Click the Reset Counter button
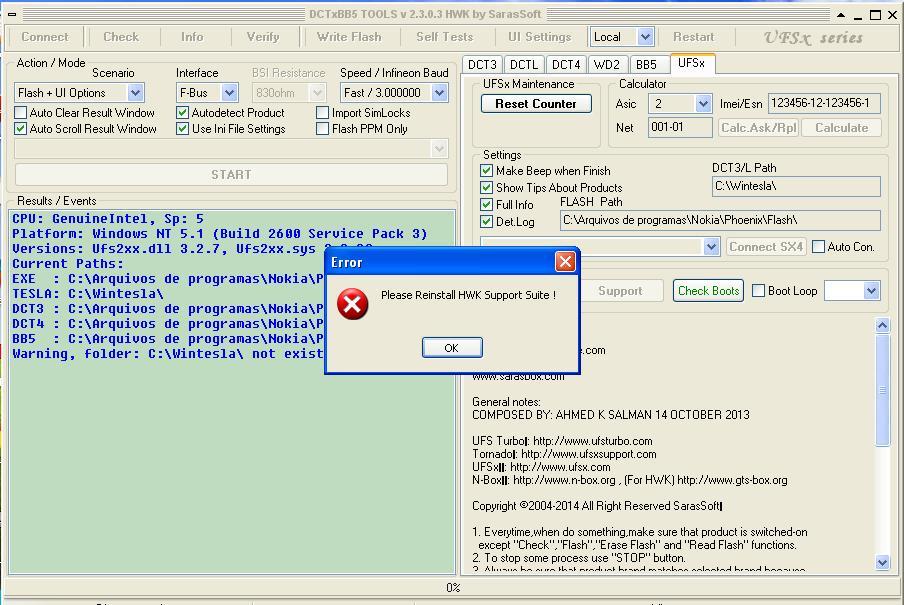904x605 pixels. [x=536, y=104]
